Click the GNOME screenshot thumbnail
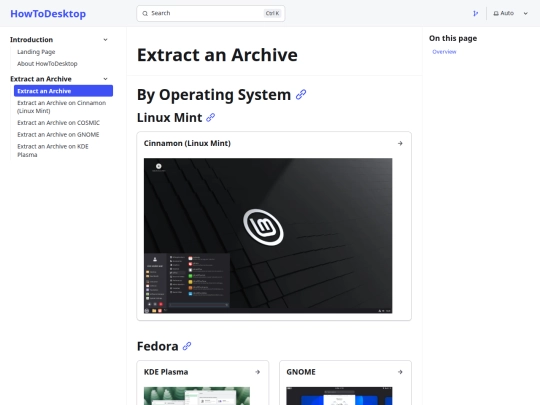The width and height of the screenshot is (540, 405). tap(339, 396)
